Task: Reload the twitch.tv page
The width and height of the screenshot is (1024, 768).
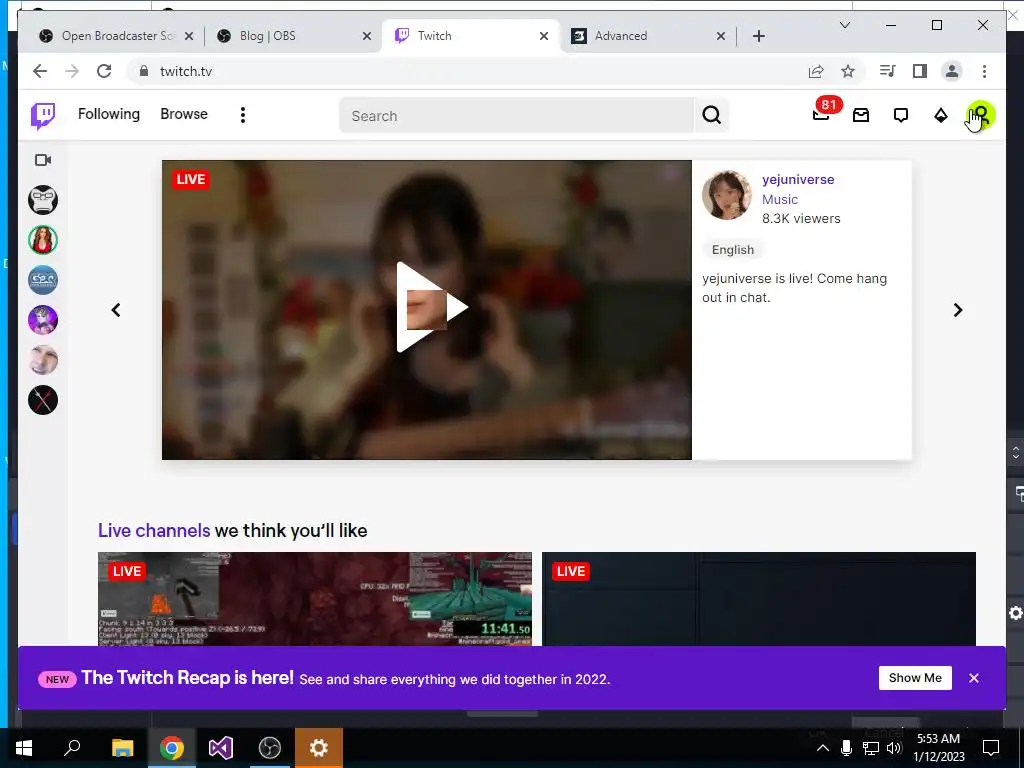Action: [x=104, y=71]
